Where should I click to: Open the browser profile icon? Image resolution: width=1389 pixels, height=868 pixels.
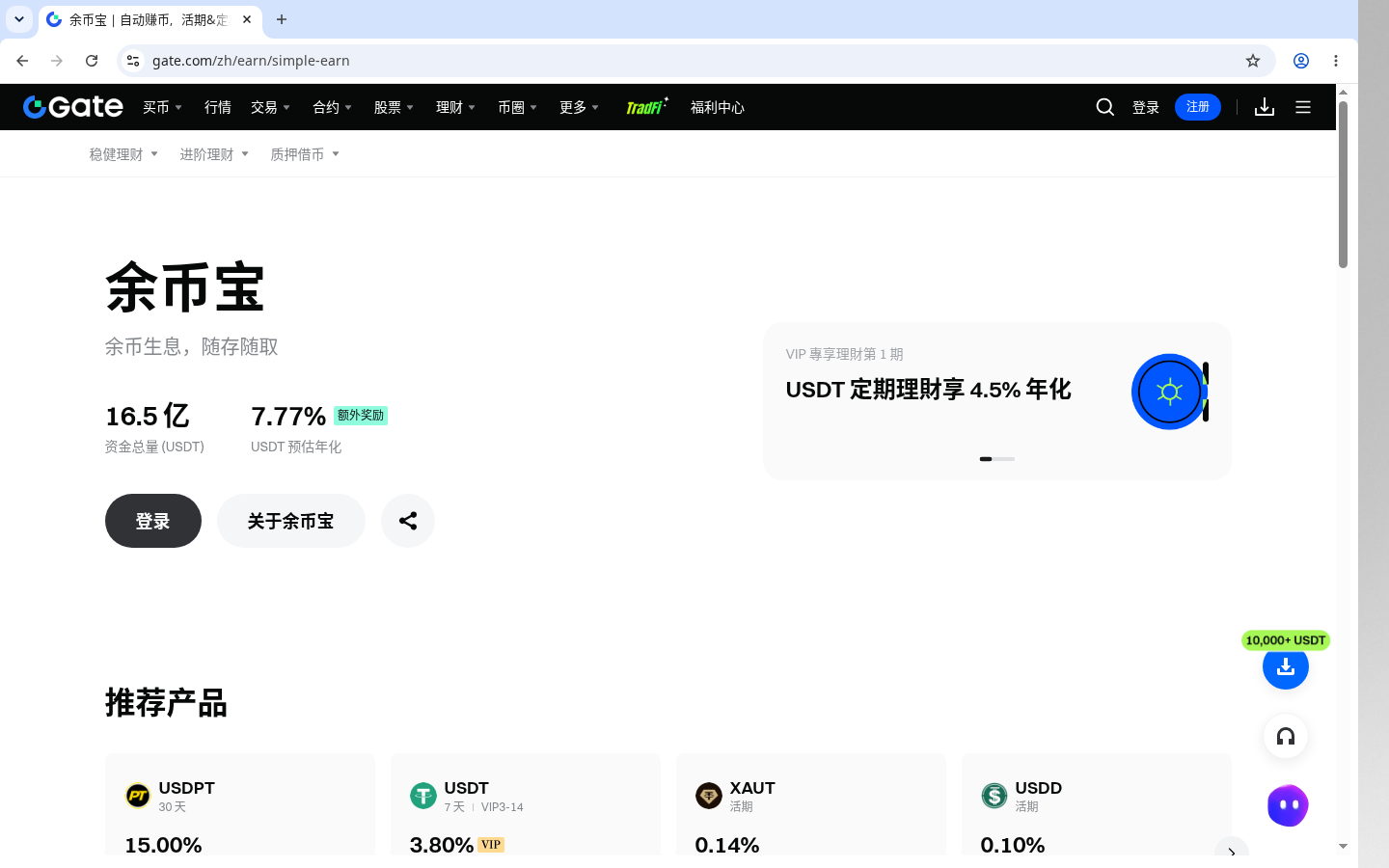[x=1301, y=61]
